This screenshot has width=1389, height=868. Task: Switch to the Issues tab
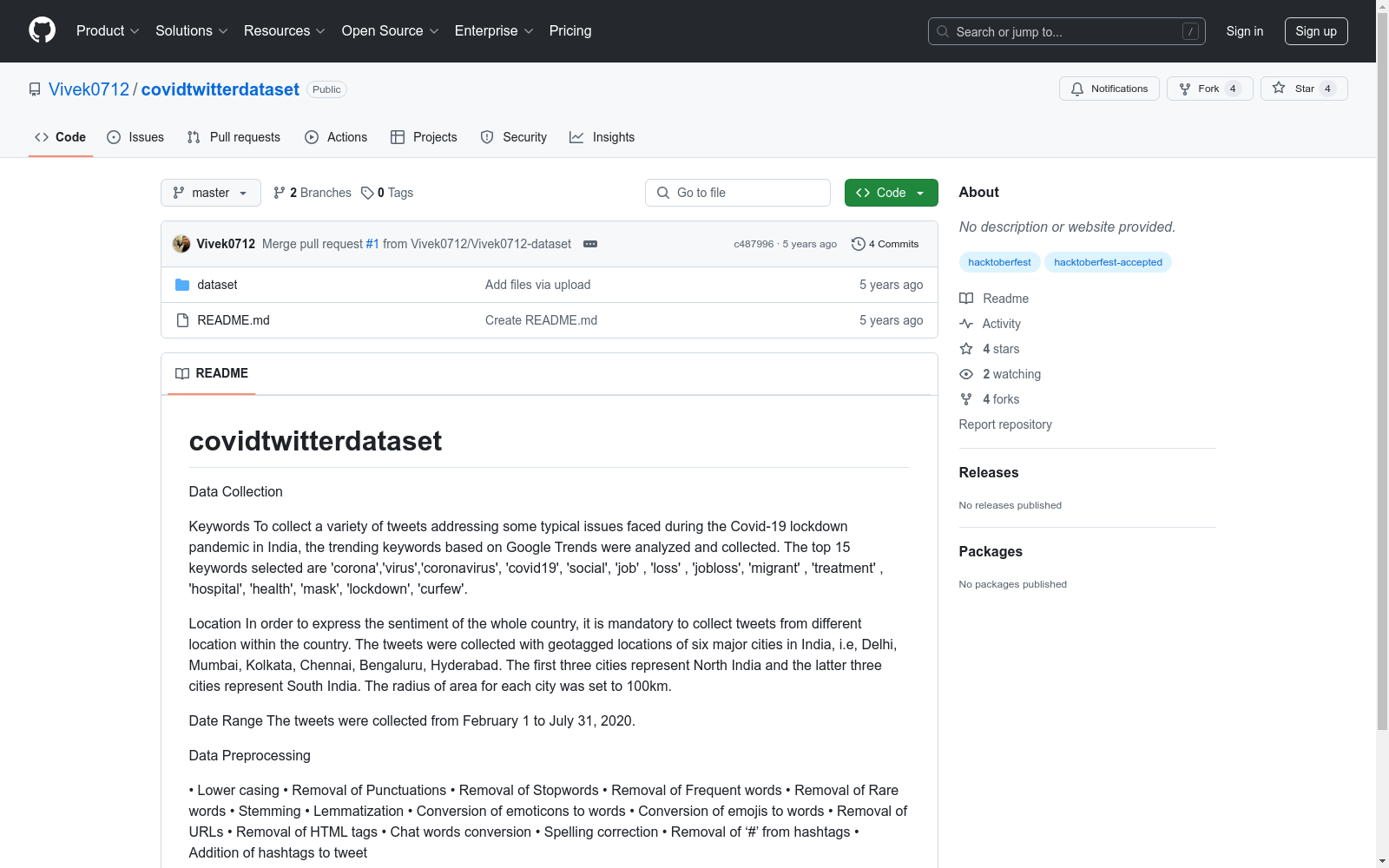pos(135,137)
